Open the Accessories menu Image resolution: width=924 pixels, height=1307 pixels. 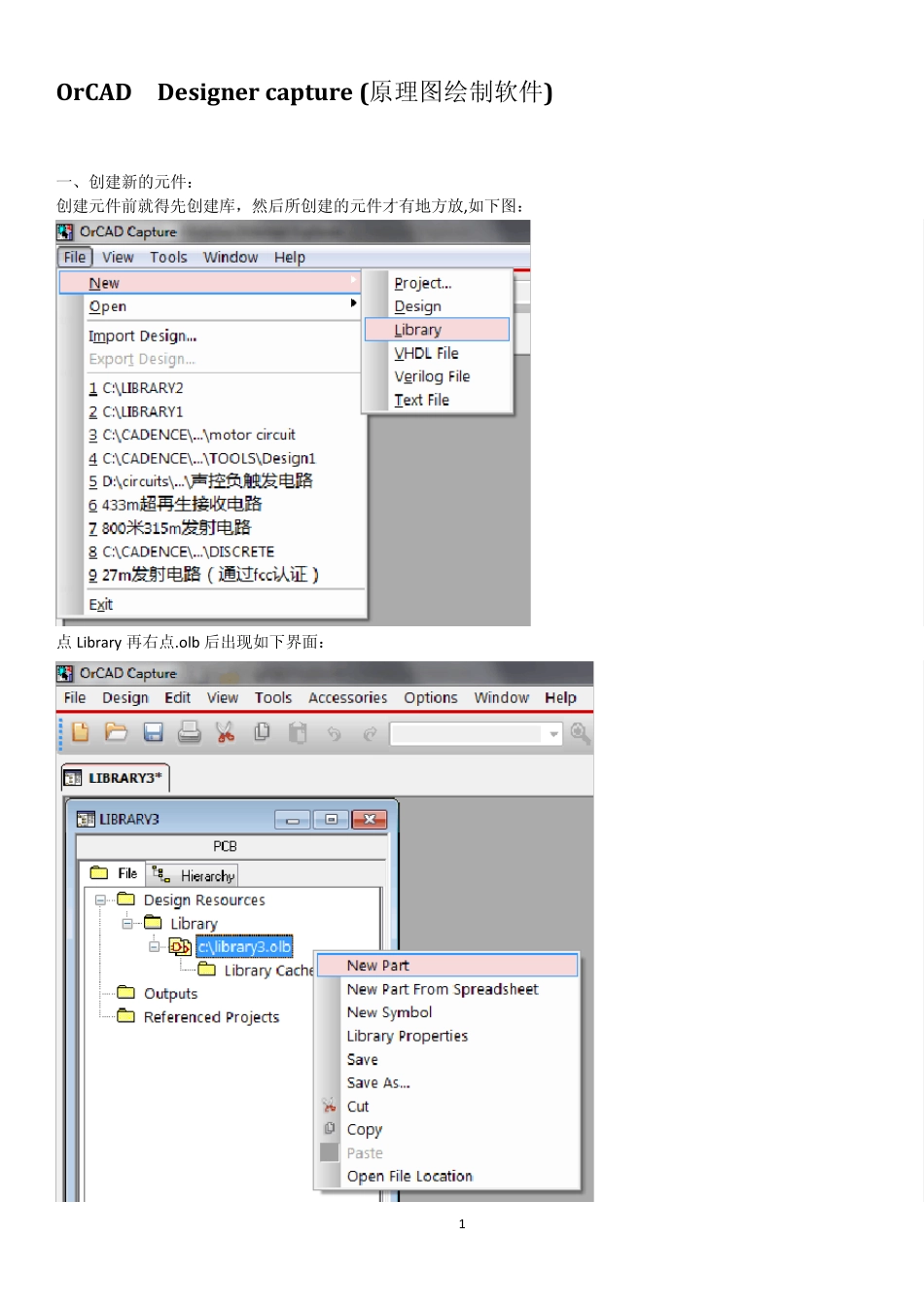tap(348, 697)
